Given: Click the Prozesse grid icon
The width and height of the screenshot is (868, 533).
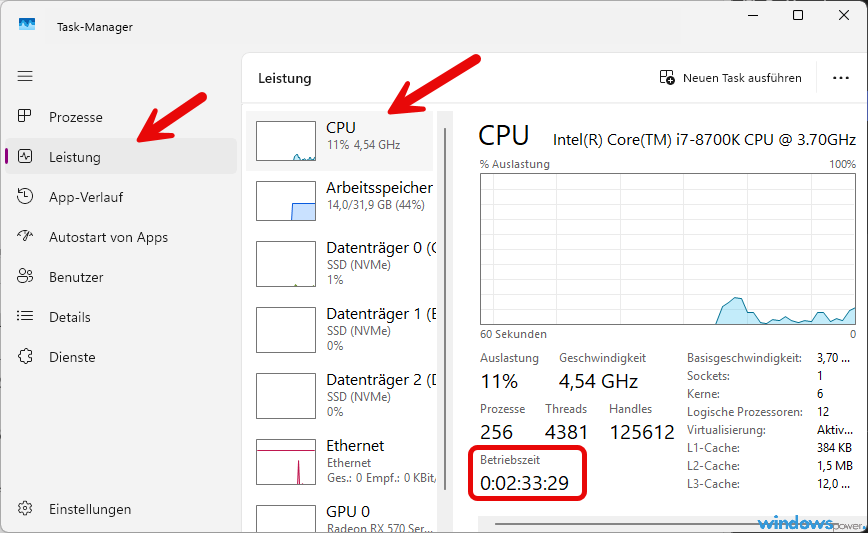Looking at the screenshot, I should click(25, 116).
